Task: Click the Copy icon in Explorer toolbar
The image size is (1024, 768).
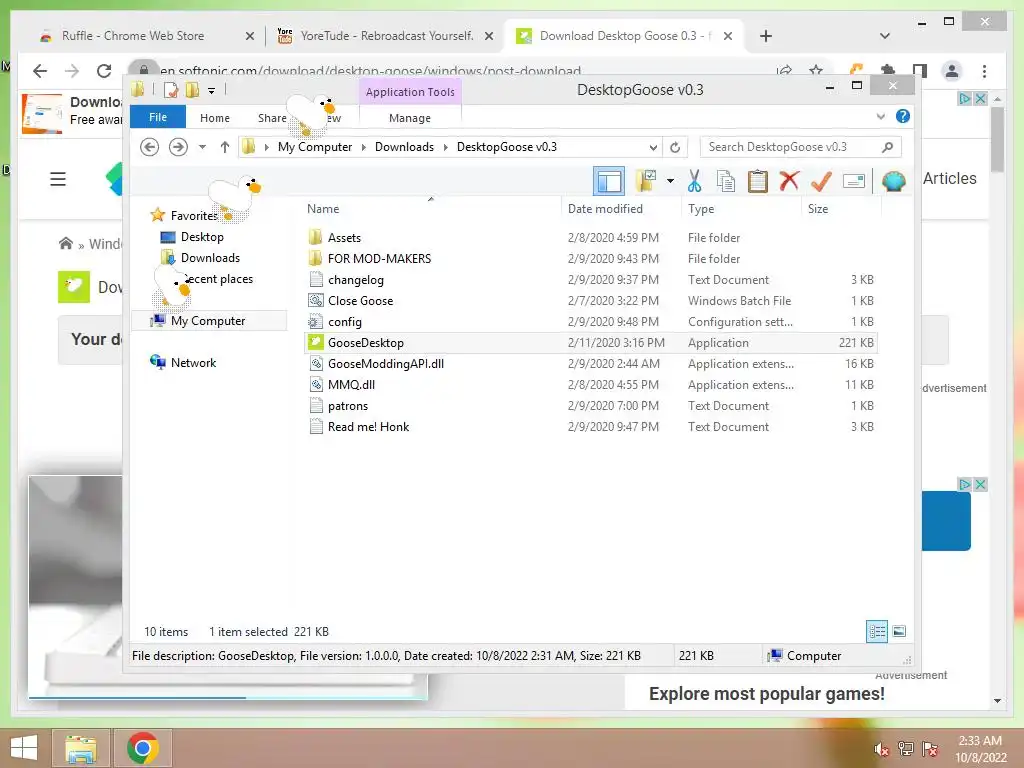Action: [x=726, y=181]
